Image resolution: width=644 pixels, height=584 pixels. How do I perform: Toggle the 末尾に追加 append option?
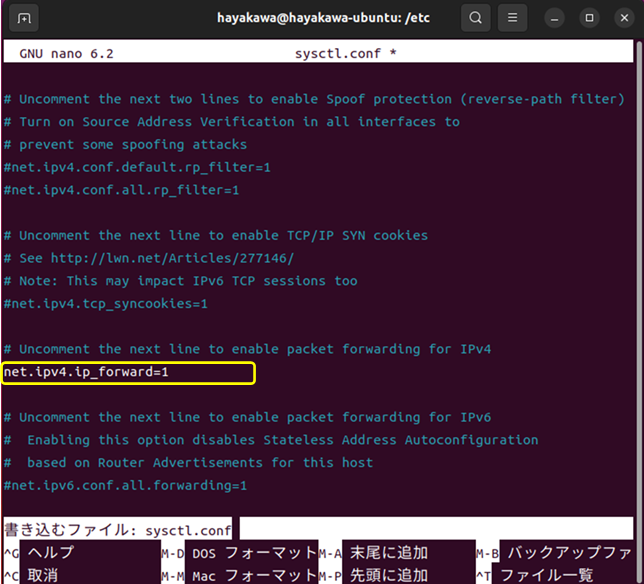(x=390, y=553)
